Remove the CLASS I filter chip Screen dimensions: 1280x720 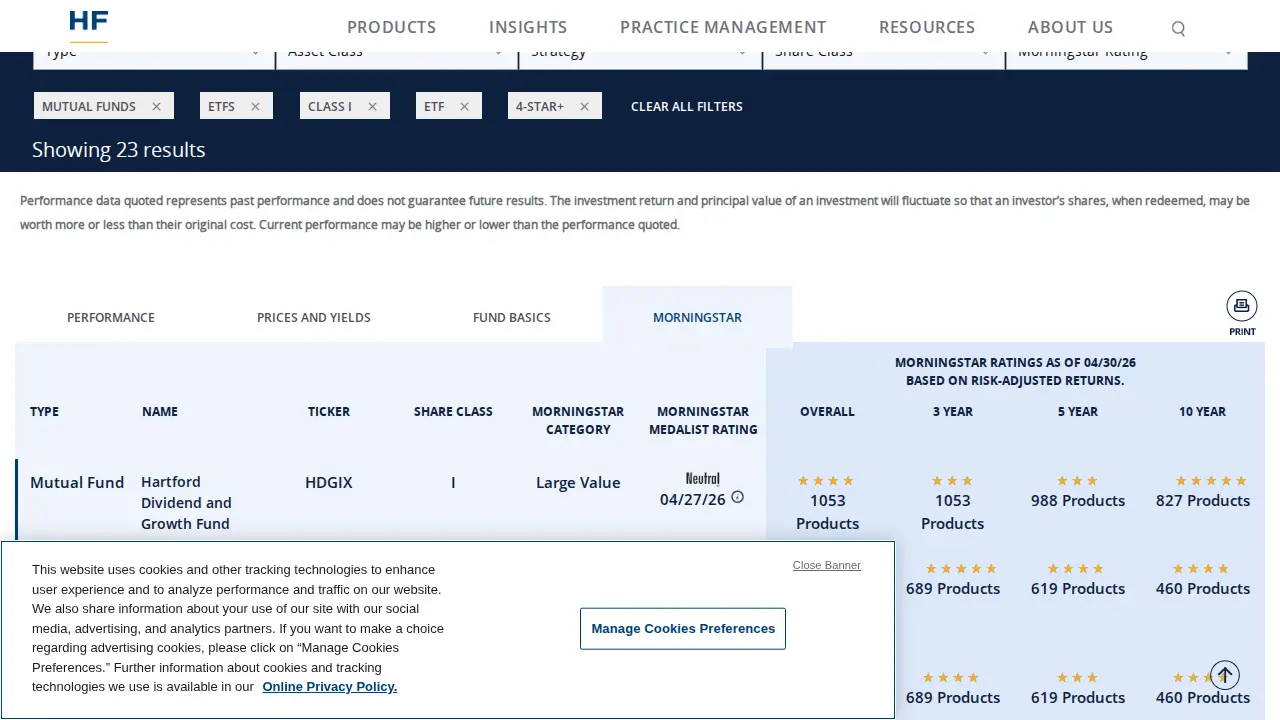click(x=372, y=106)
